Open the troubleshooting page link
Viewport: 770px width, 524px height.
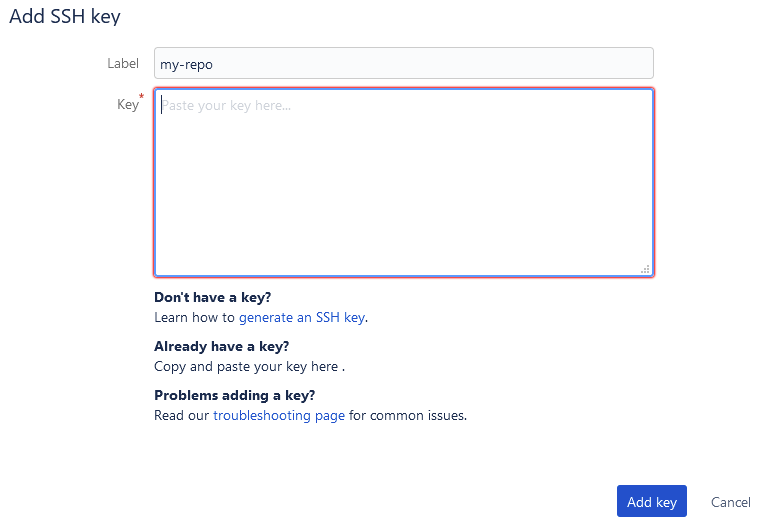[x=279, y=415]
